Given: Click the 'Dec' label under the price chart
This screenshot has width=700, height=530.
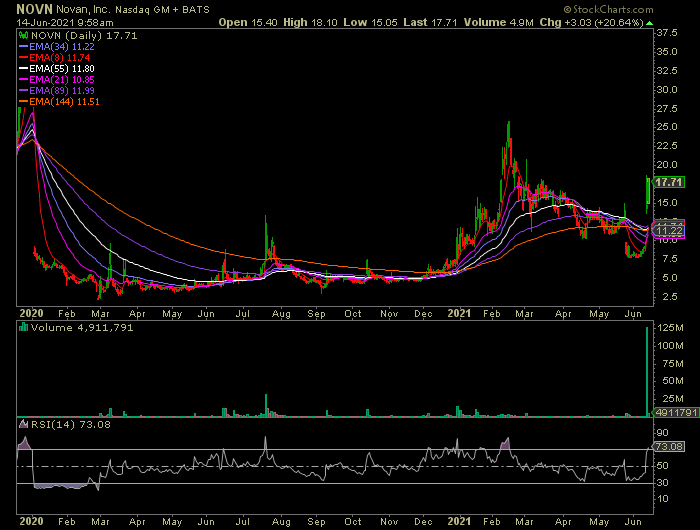Looking at the screenshot, I should tap(423, 314).
